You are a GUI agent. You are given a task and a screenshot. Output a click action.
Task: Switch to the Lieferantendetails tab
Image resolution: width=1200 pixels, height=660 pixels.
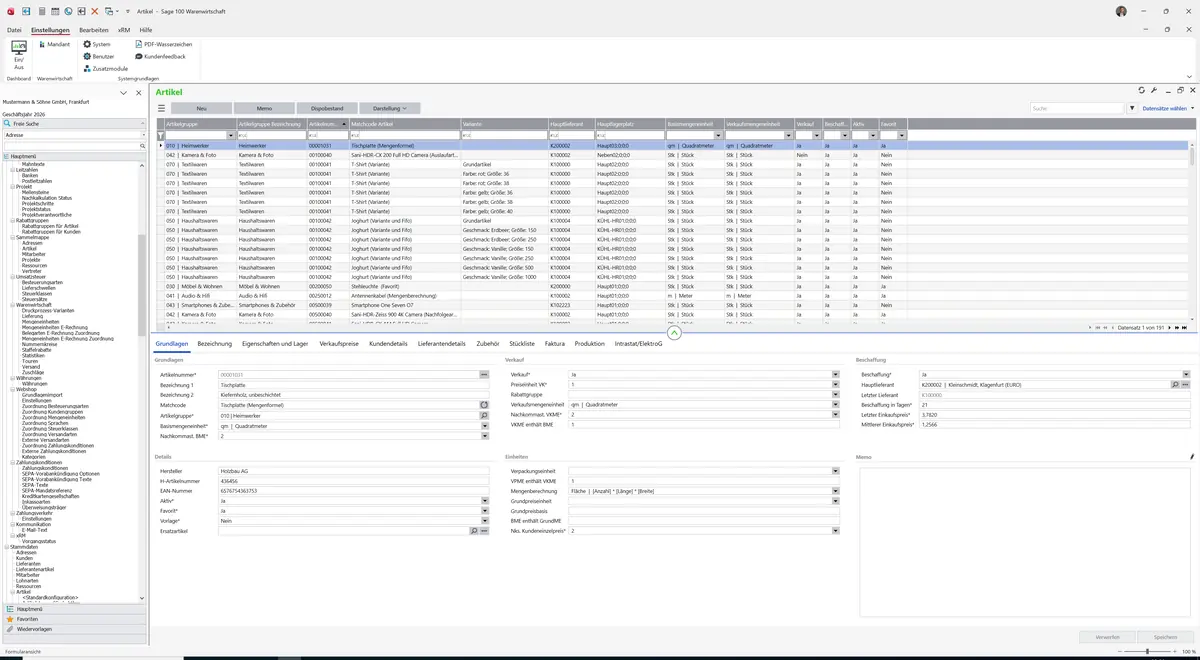[442, 343]
